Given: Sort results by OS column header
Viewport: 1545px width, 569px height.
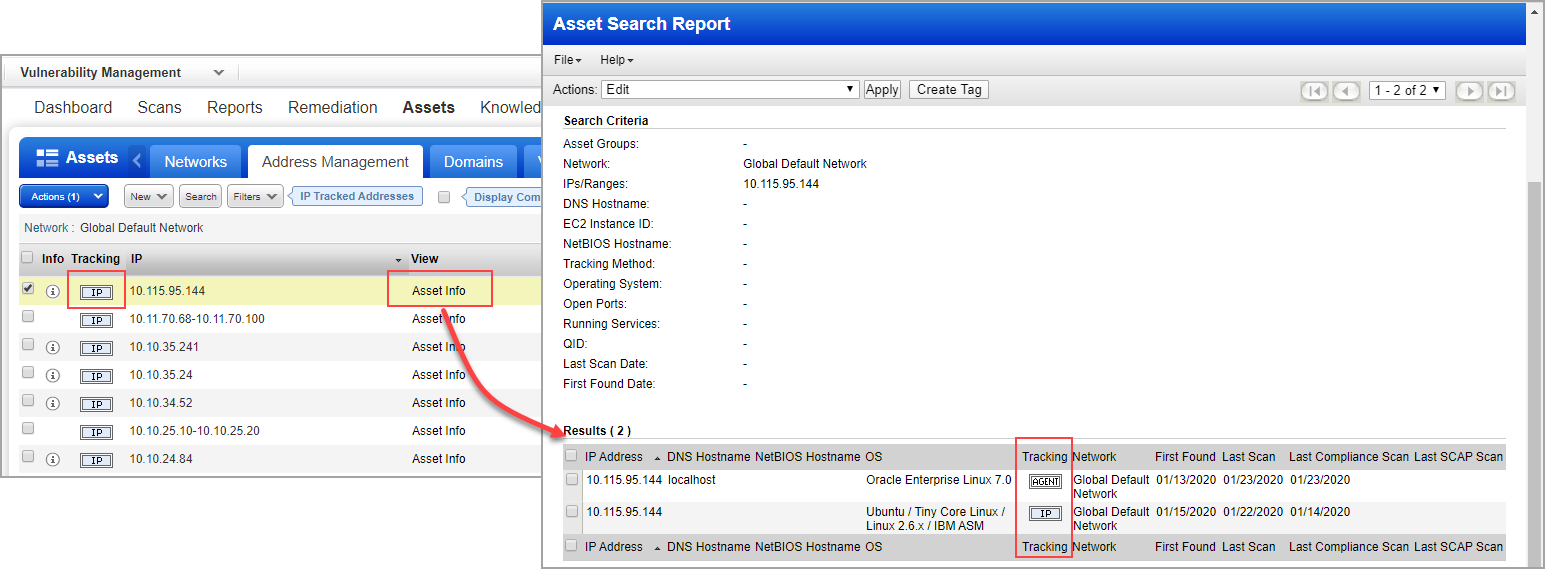Looking at the screenshot, I should tap(874, 456).
